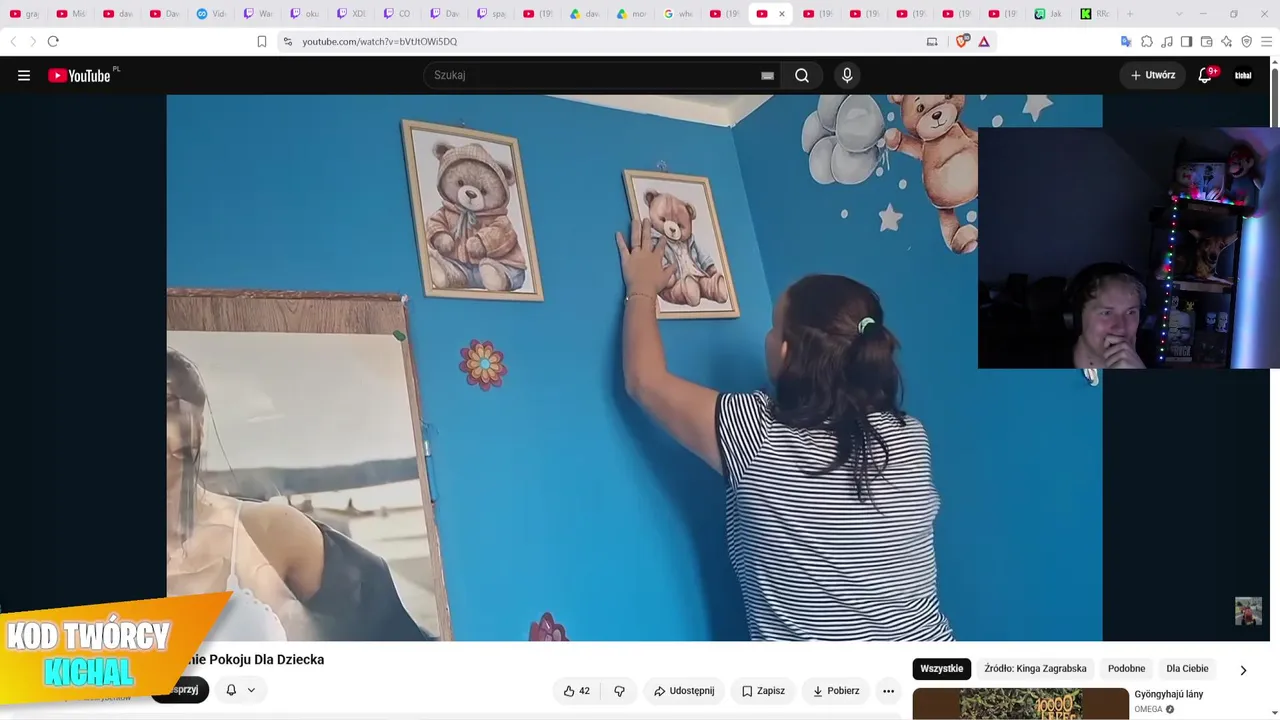Open the Leo AI sparkle icon

[x=1226, y=41]
